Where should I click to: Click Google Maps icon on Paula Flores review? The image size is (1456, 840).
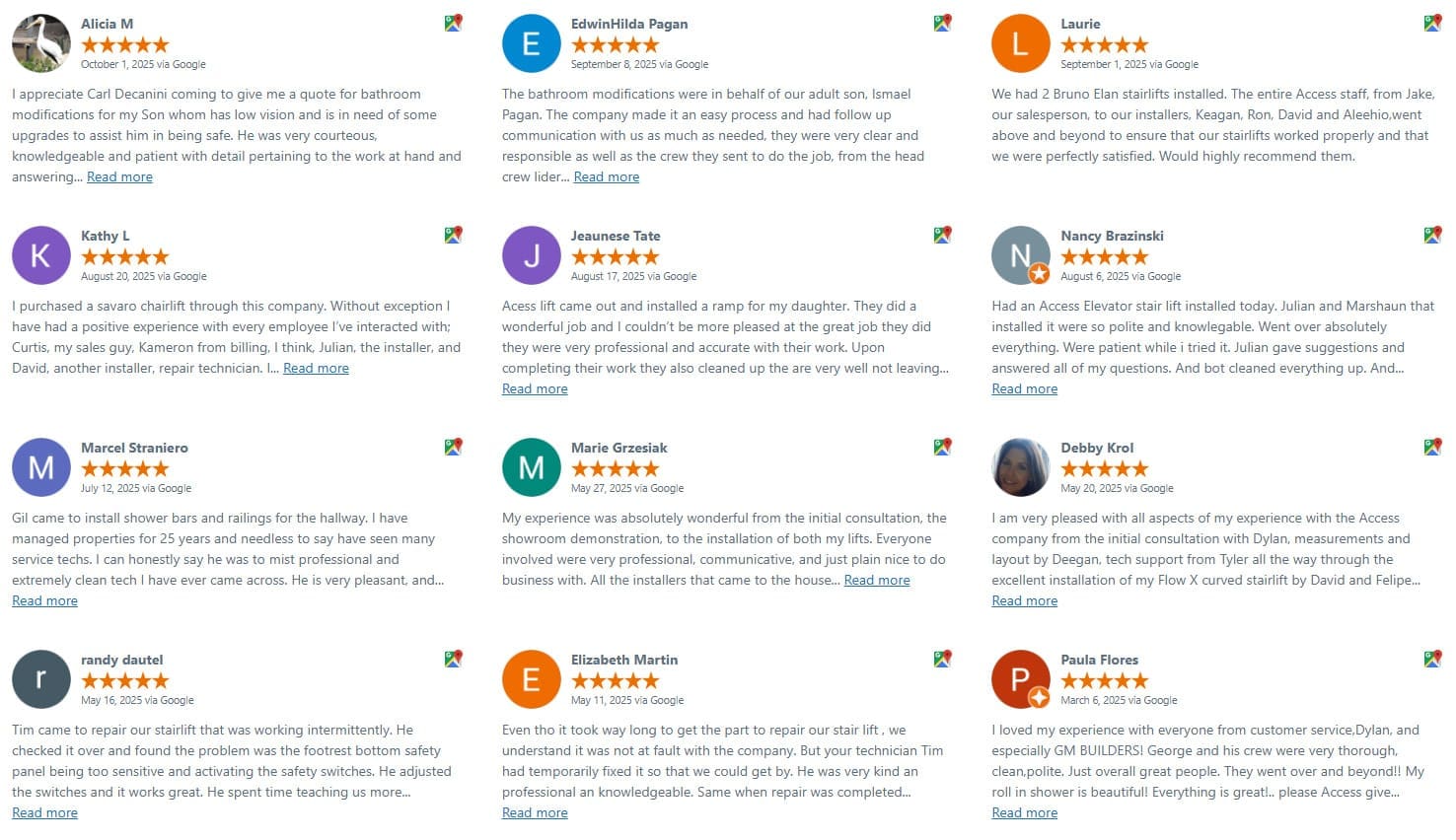point(1432,659)
